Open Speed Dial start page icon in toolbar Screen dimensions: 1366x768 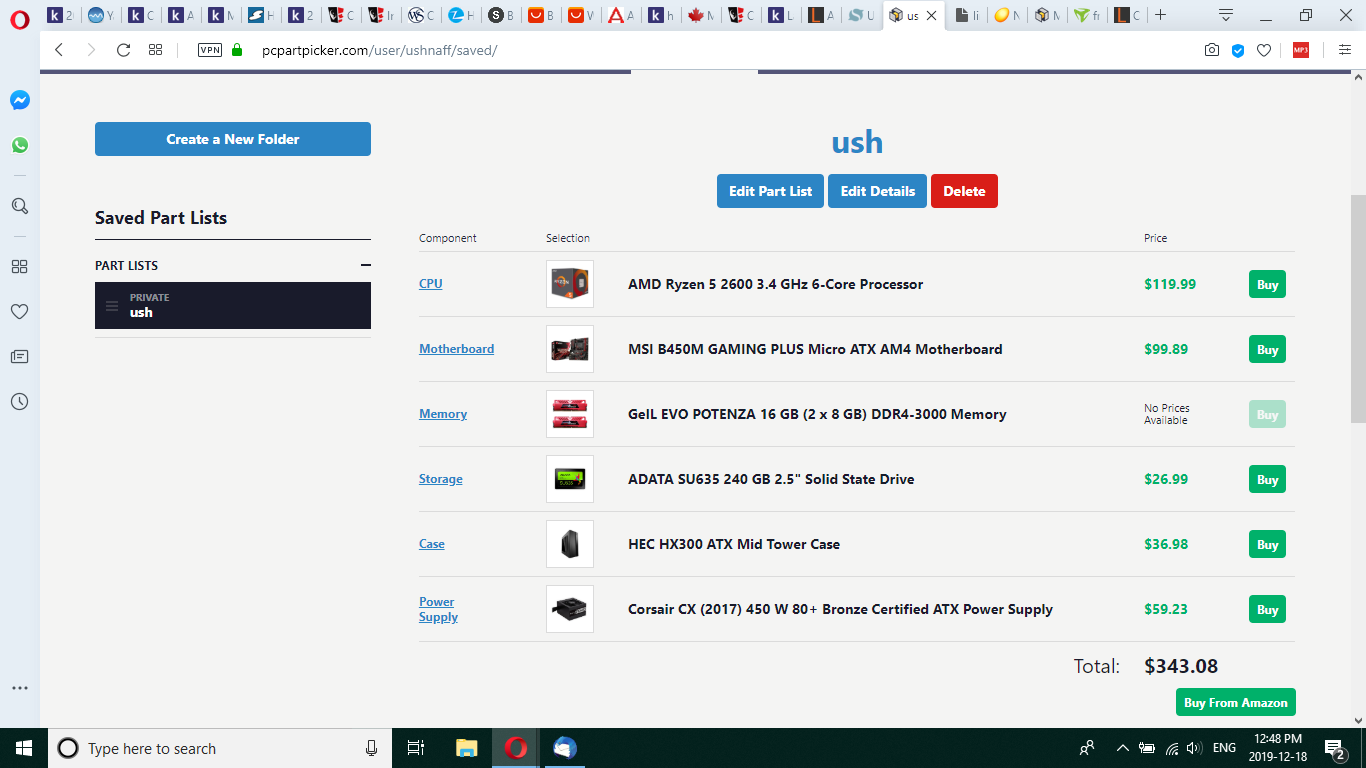(x=155, y=50)
